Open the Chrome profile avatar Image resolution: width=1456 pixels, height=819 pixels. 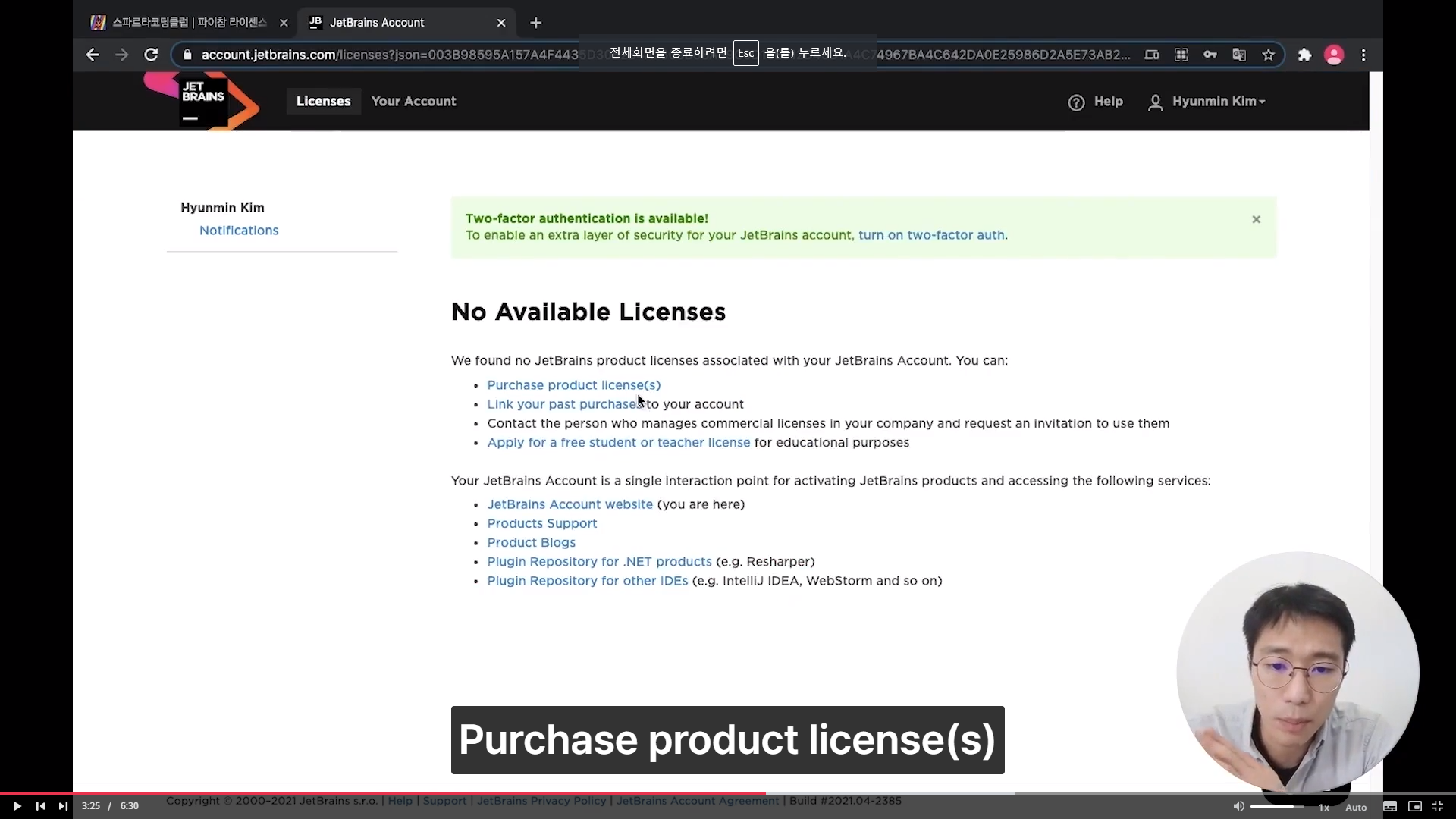[x=1334, y=55]
